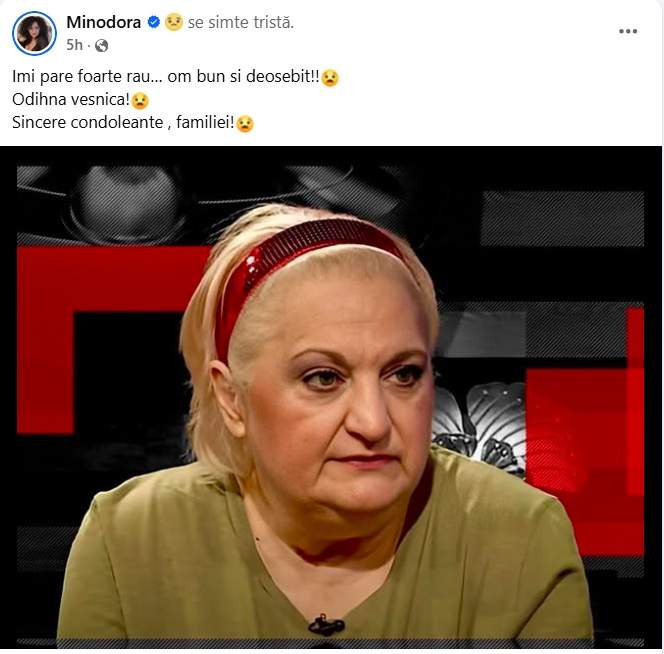Open the attached post photo
This screenshot has width=664, height=654.
(x=331, y=397)
